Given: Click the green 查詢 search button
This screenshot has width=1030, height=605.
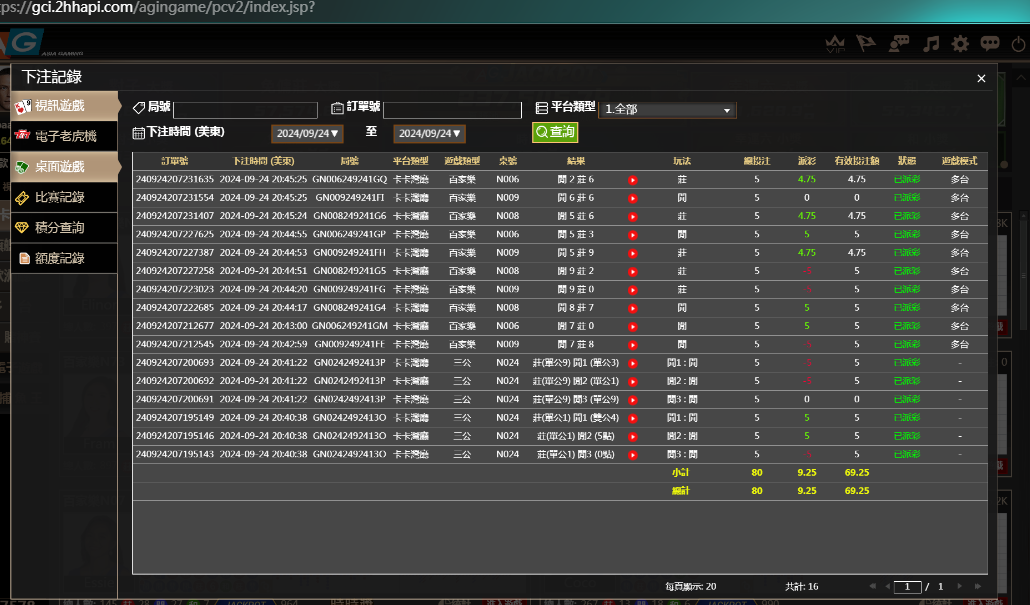Looking at the screenshot, I should (555, 132).
